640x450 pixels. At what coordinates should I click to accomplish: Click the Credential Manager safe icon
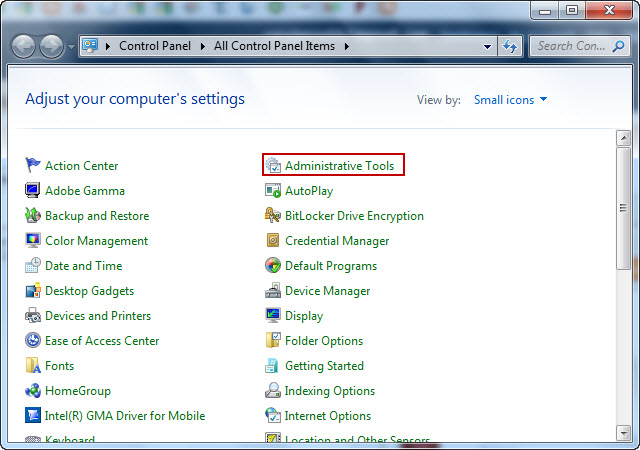tap(273, 240)
